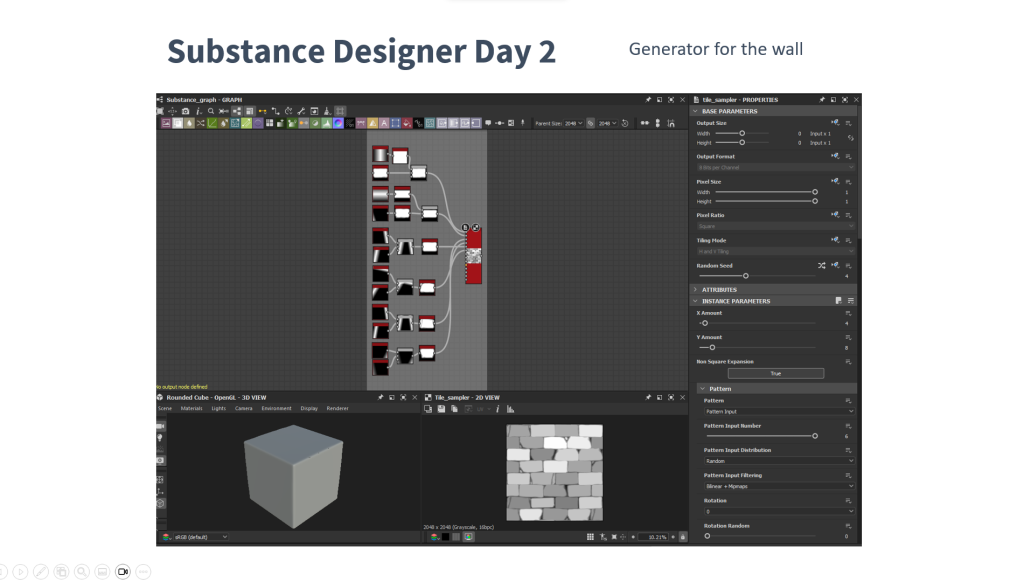Click the Output Size inheritance method button
Screen dimensions: 1024x582
(835, 123)
